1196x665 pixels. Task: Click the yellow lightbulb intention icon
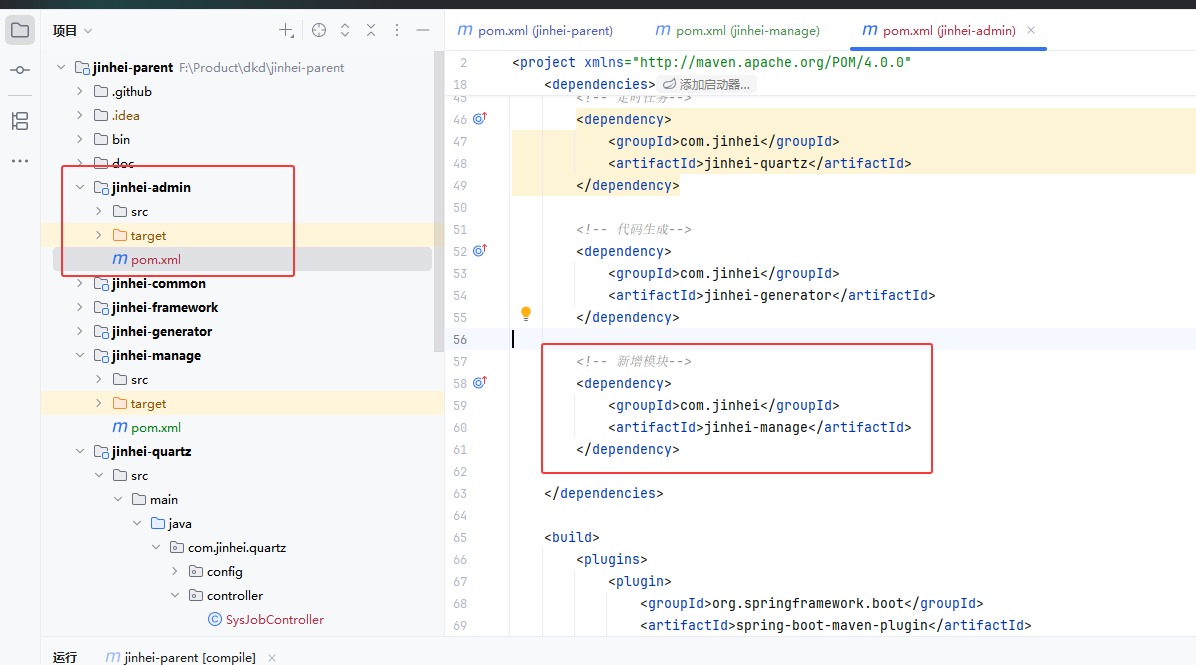tap(526, 314)
